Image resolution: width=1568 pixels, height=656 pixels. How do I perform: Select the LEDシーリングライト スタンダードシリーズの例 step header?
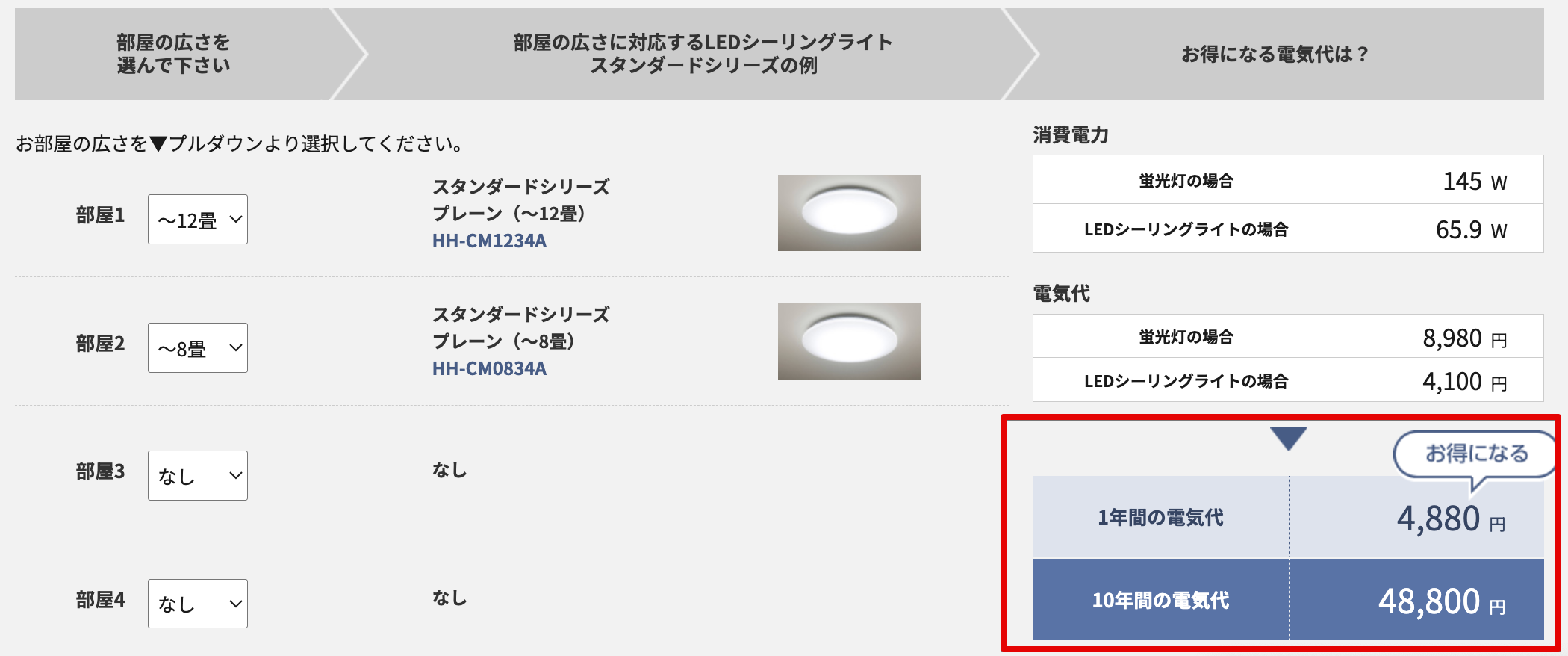pyautogui.click(x=703, y=54)
